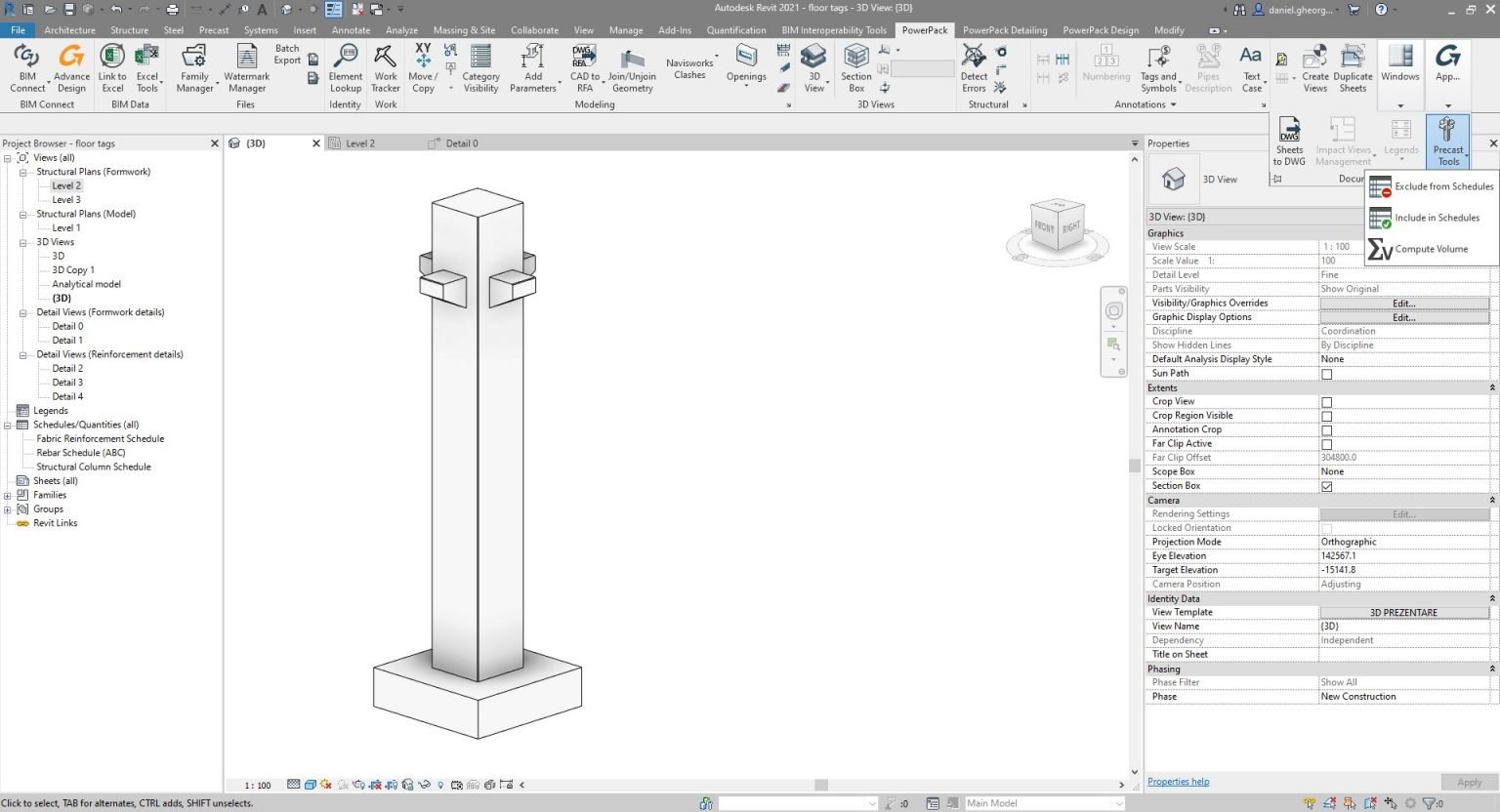
Task: Enable the Sun Path checkbox
Action: click(x=1326, y=373)
